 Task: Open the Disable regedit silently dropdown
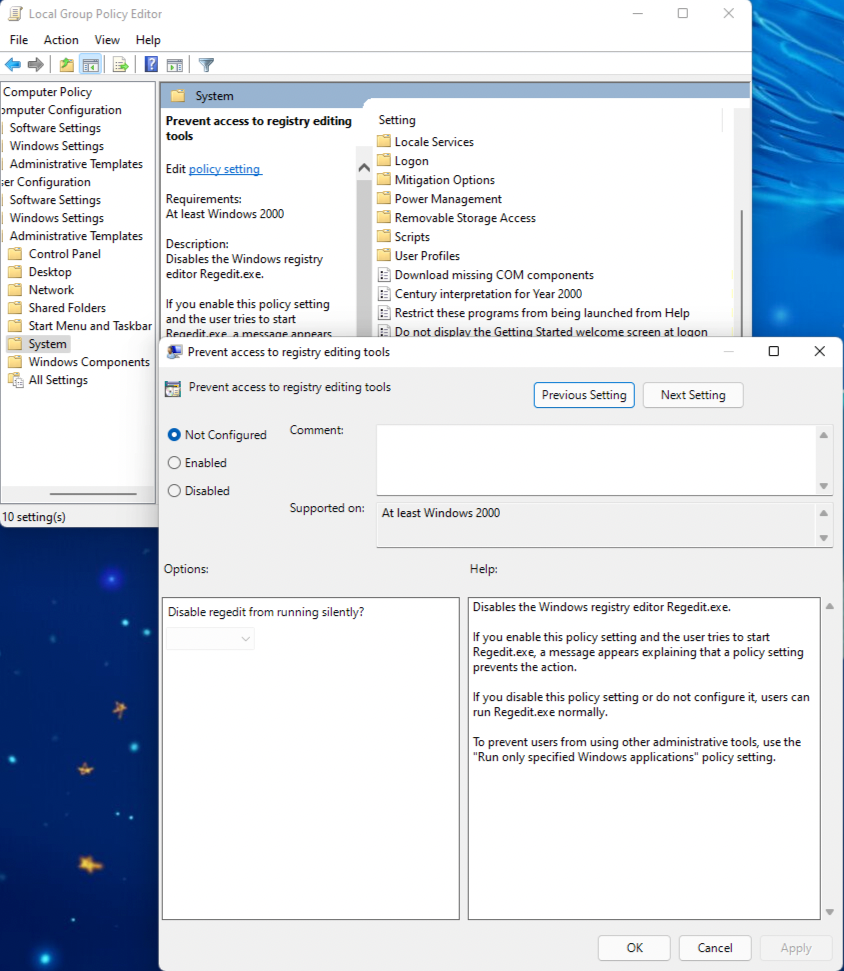click(211, 638)
